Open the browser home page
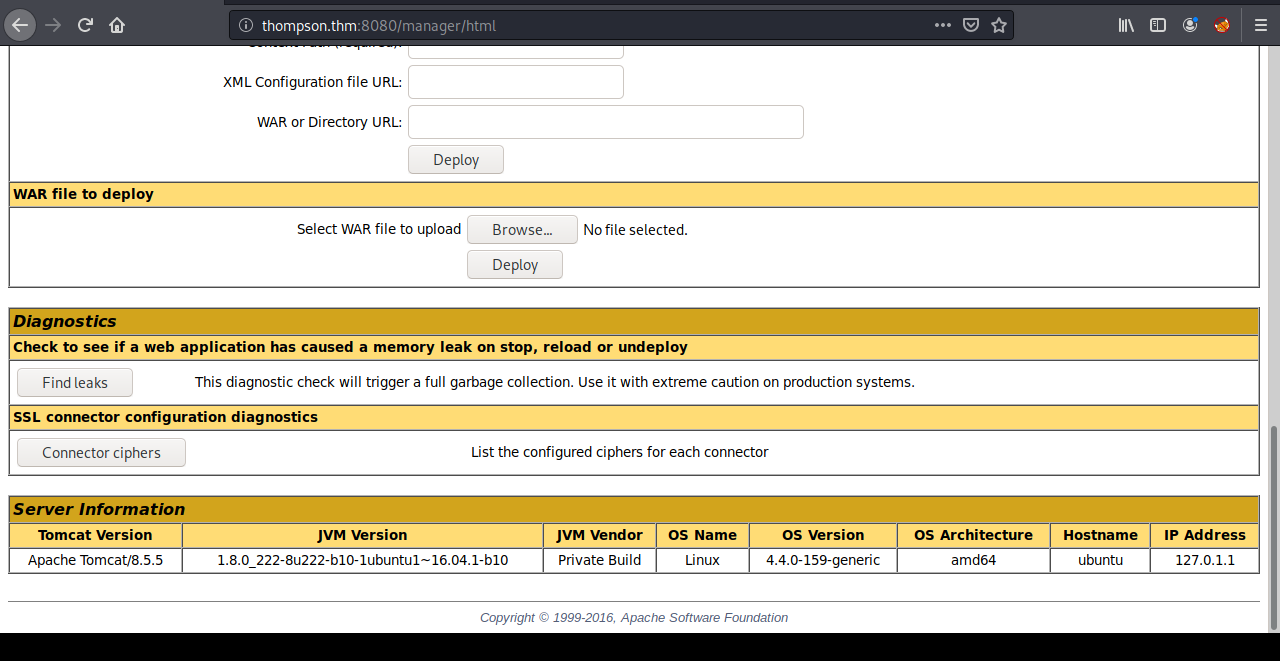Image resolution: width=1280 pixels, height=661 pixels. (117, 25)
